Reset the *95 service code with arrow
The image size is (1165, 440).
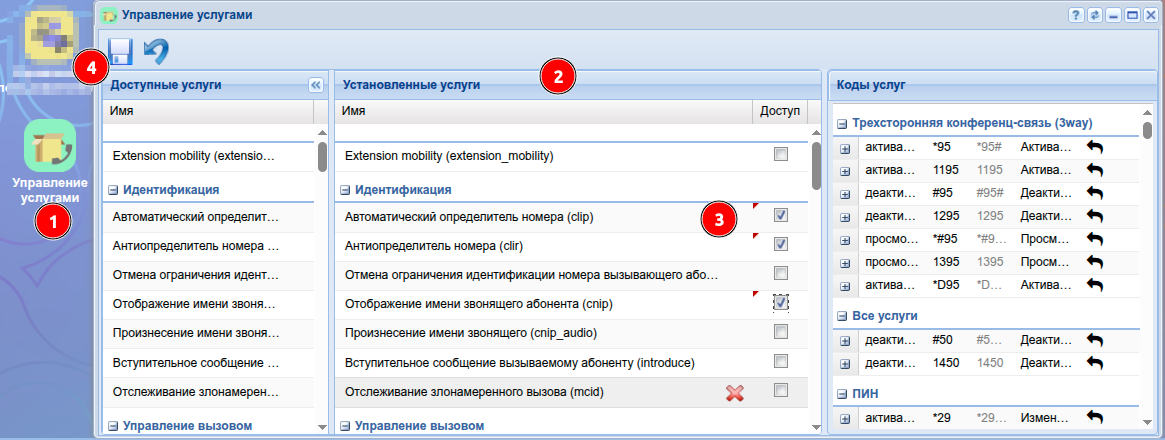pyautogui.click(x=1095, y=147)
